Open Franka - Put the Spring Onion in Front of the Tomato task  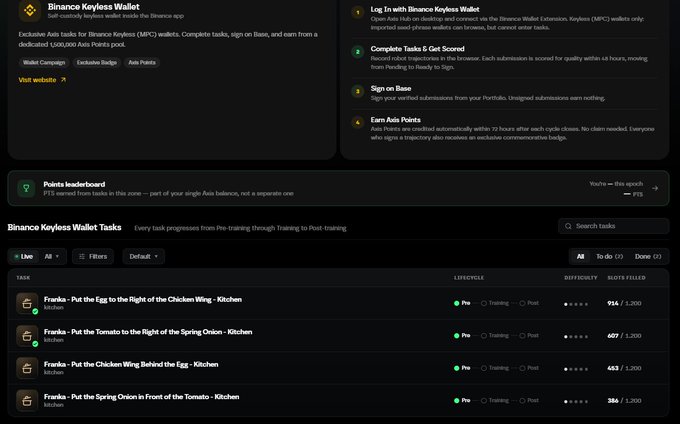(141, 397)
